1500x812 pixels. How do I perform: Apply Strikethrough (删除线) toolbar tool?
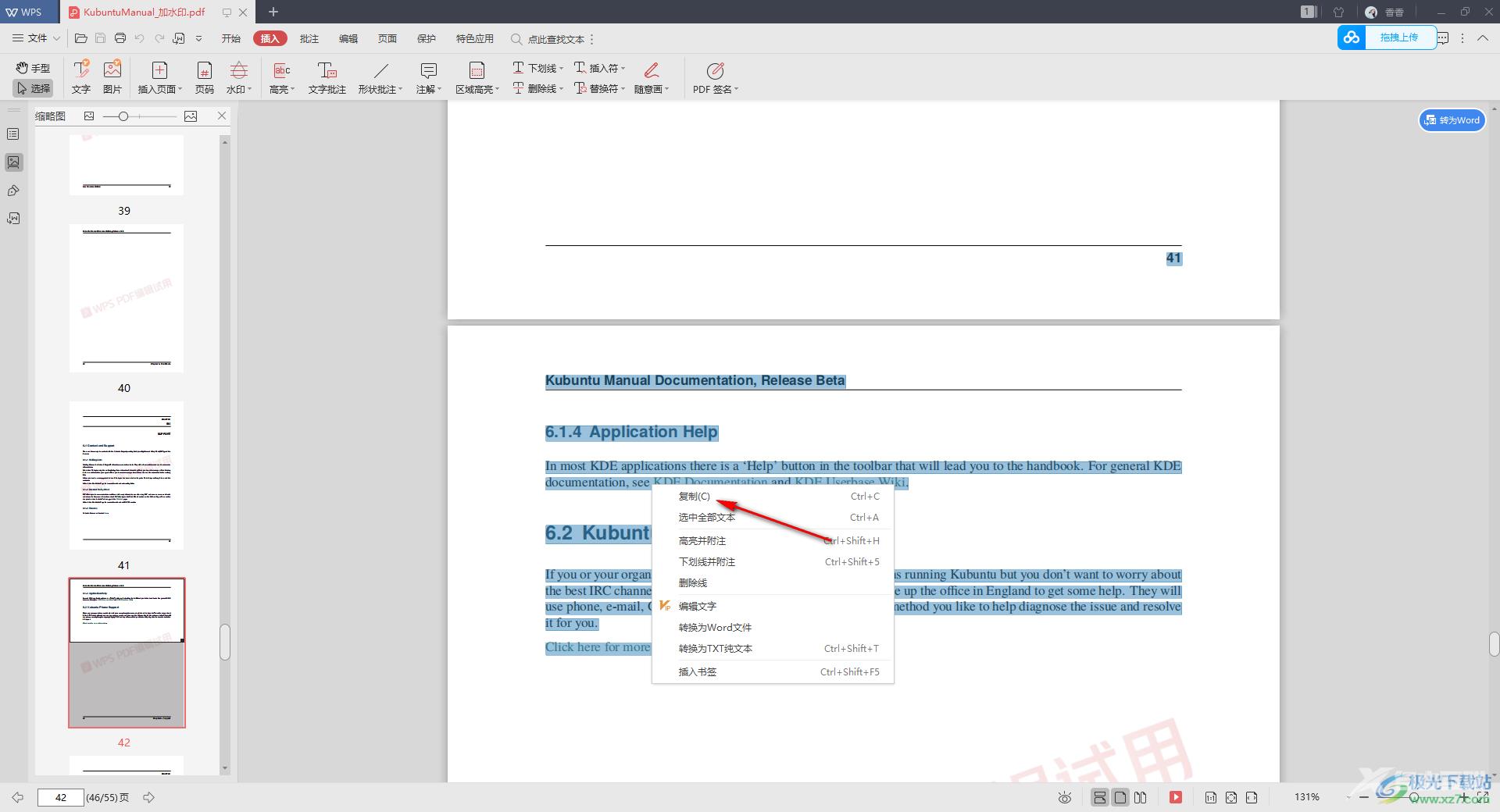click(x=537, y=88)
